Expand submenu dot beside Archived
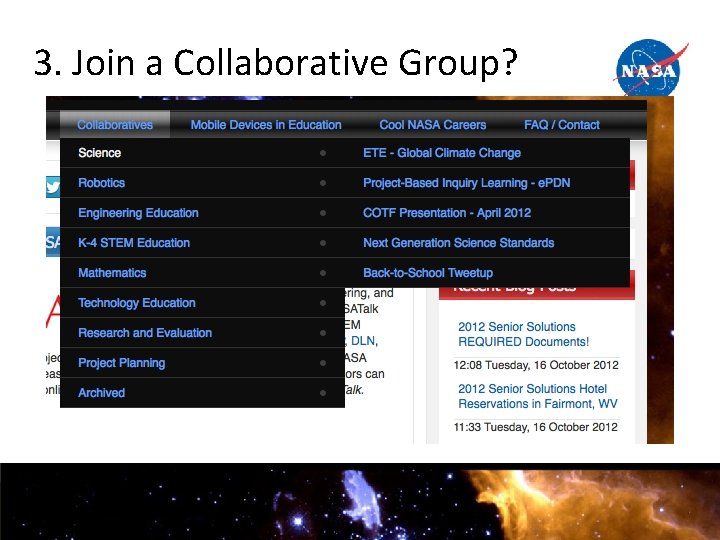 (x=323, y=393)
